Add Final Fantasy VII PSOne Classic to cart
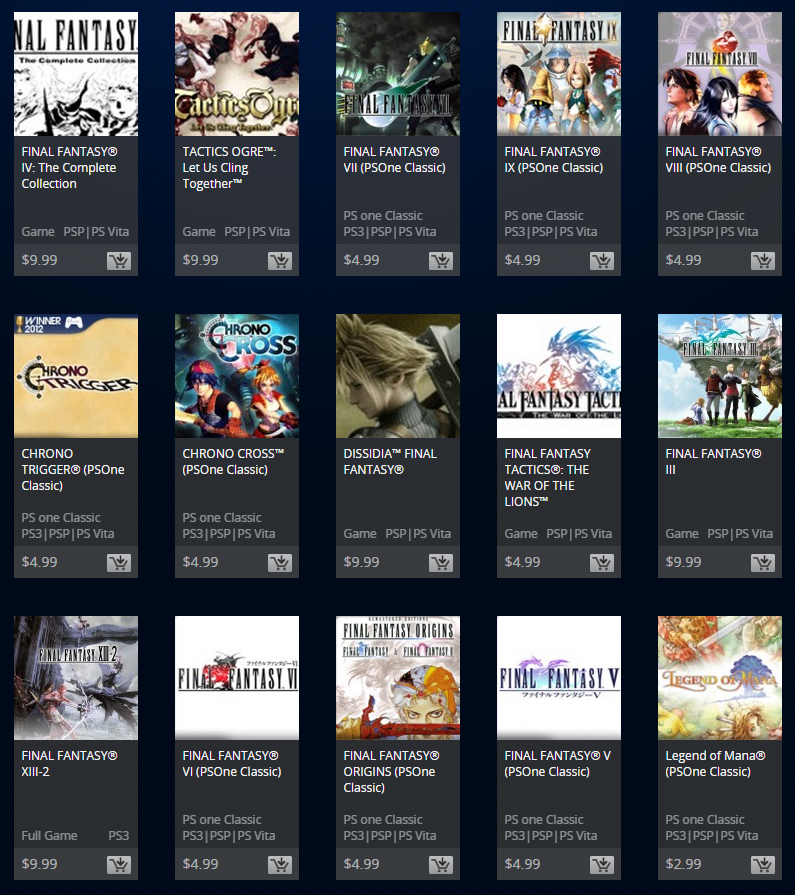Viewport: 795px width, 895px height. [x=441, y=261]
